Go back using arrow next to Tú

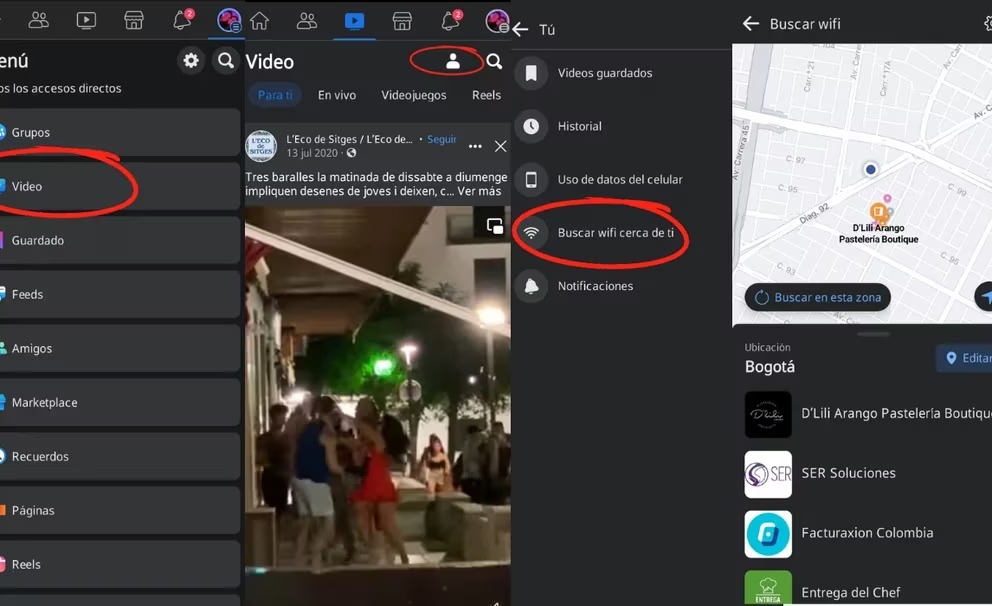521,30
